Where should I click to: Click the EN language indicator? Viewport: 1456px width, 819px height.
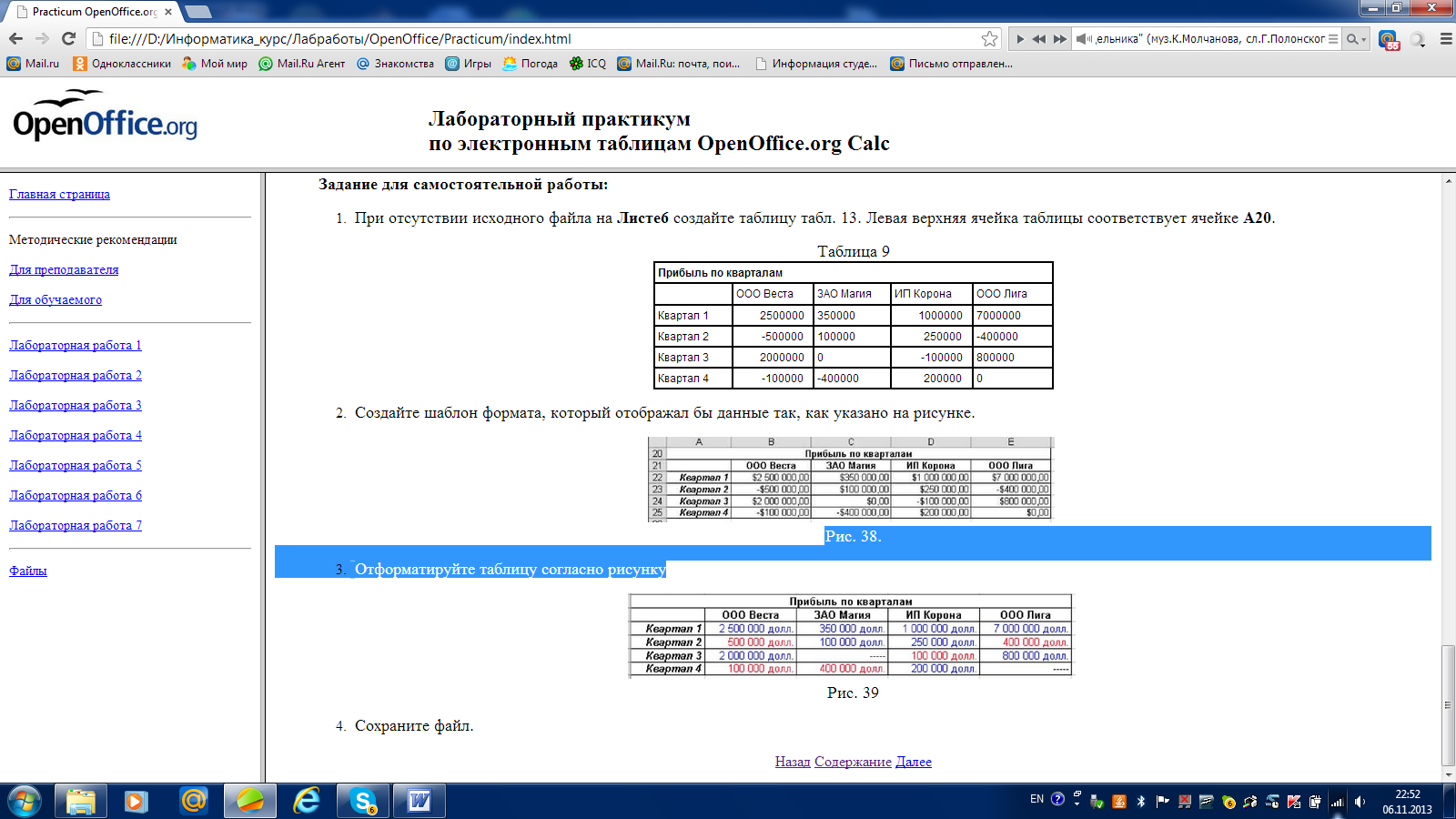coord(1036,800)
